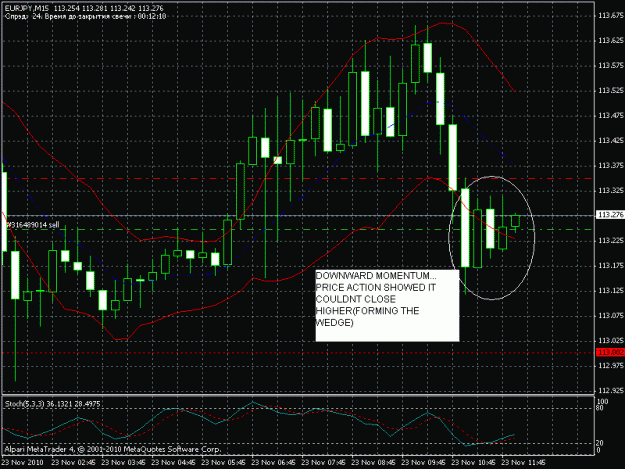The height and width of the screenshot is (469, 625).
Task: Click the 23 Nov 05:45 time label
Action: [224, 463]
